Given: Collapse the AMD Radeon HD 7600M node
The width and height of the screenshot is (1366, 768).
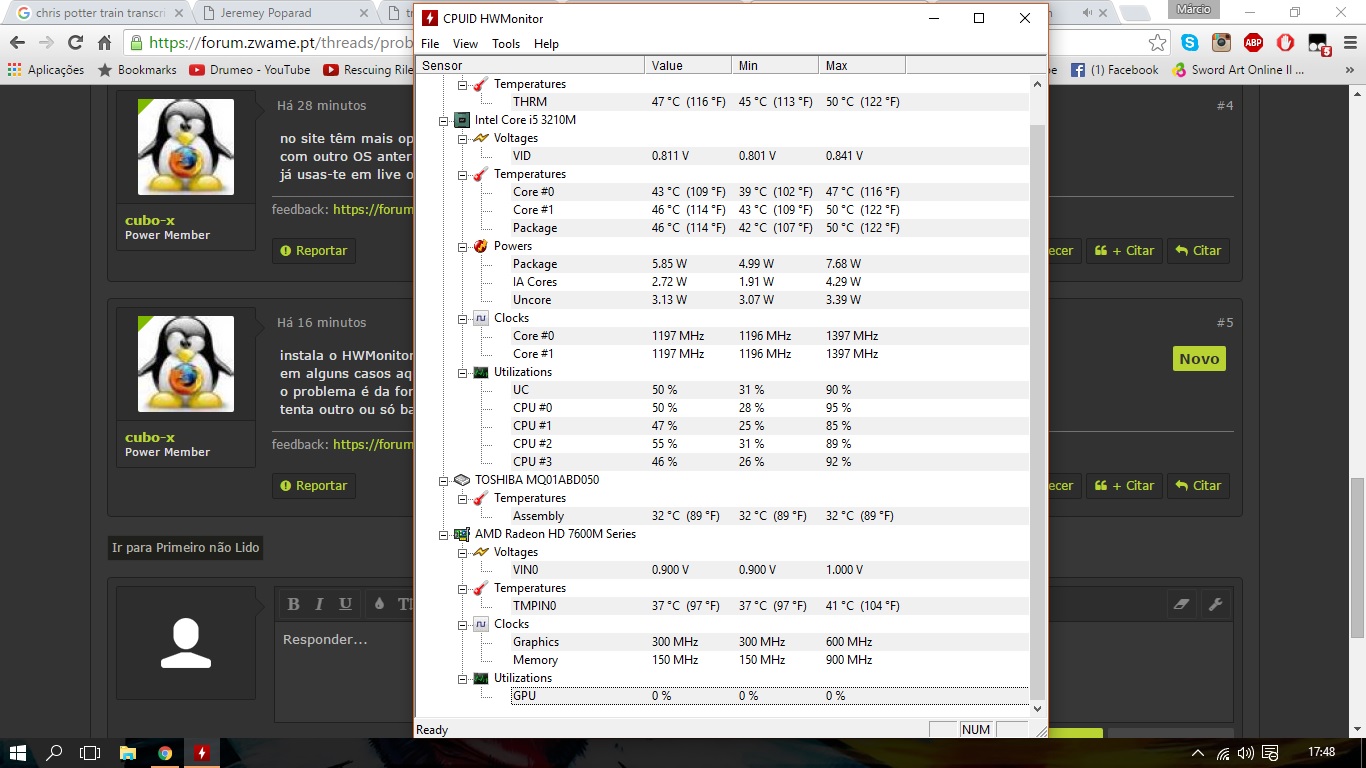Looking at the screenshot, I should tap(444, 534).
